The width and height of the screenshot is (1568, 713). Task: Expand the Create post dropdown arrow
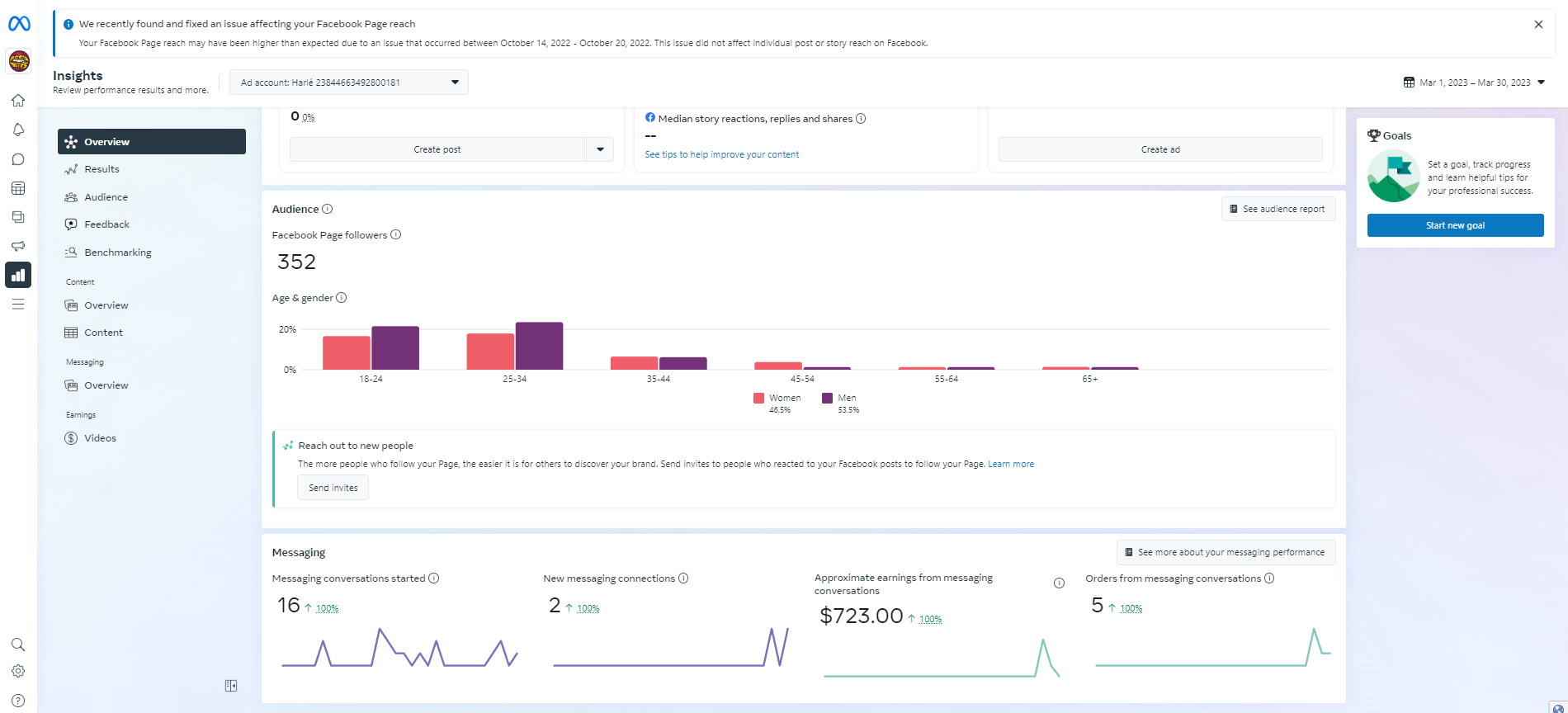click(600, 149)
